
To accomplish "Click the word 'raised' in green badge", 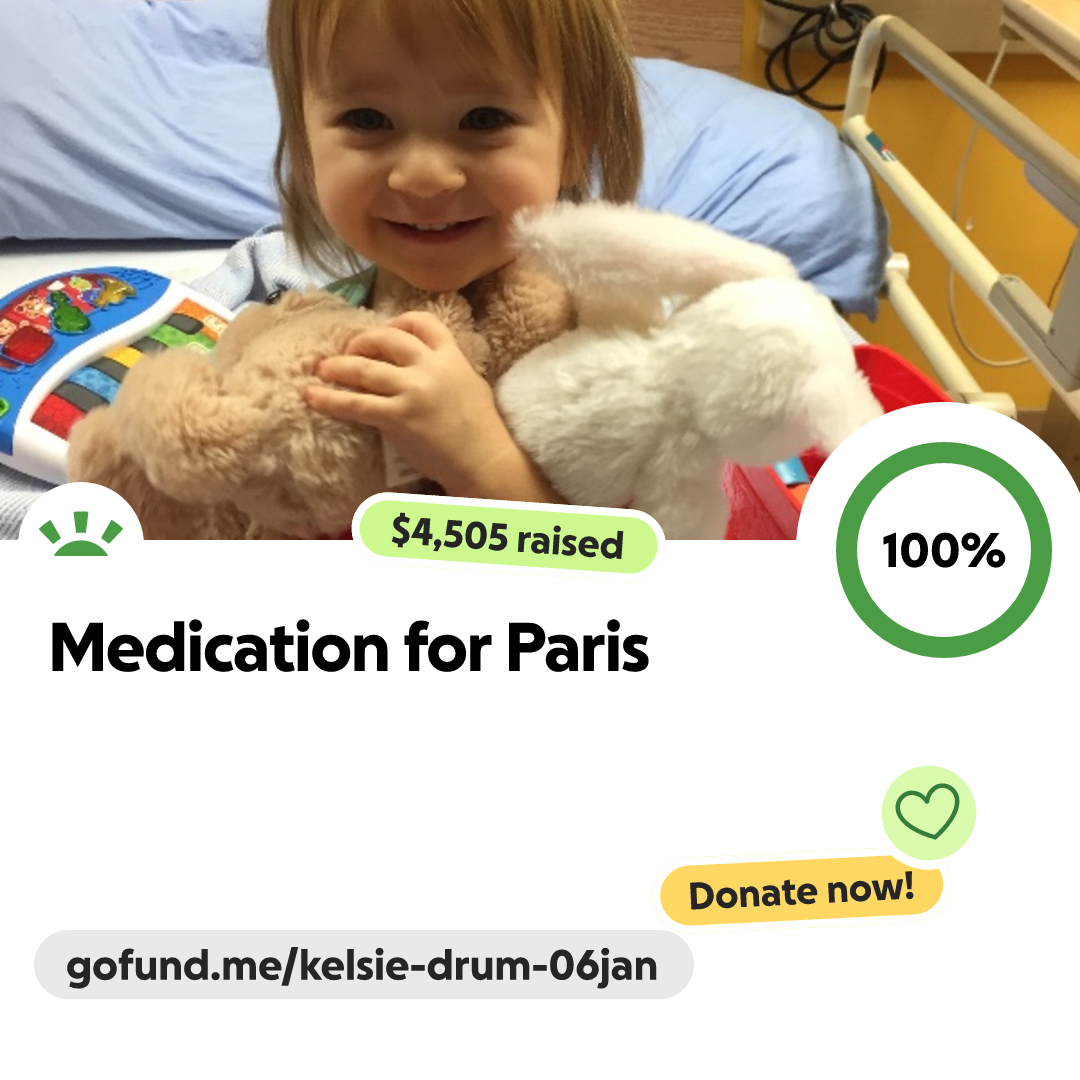I will click(x=570, y=543).
